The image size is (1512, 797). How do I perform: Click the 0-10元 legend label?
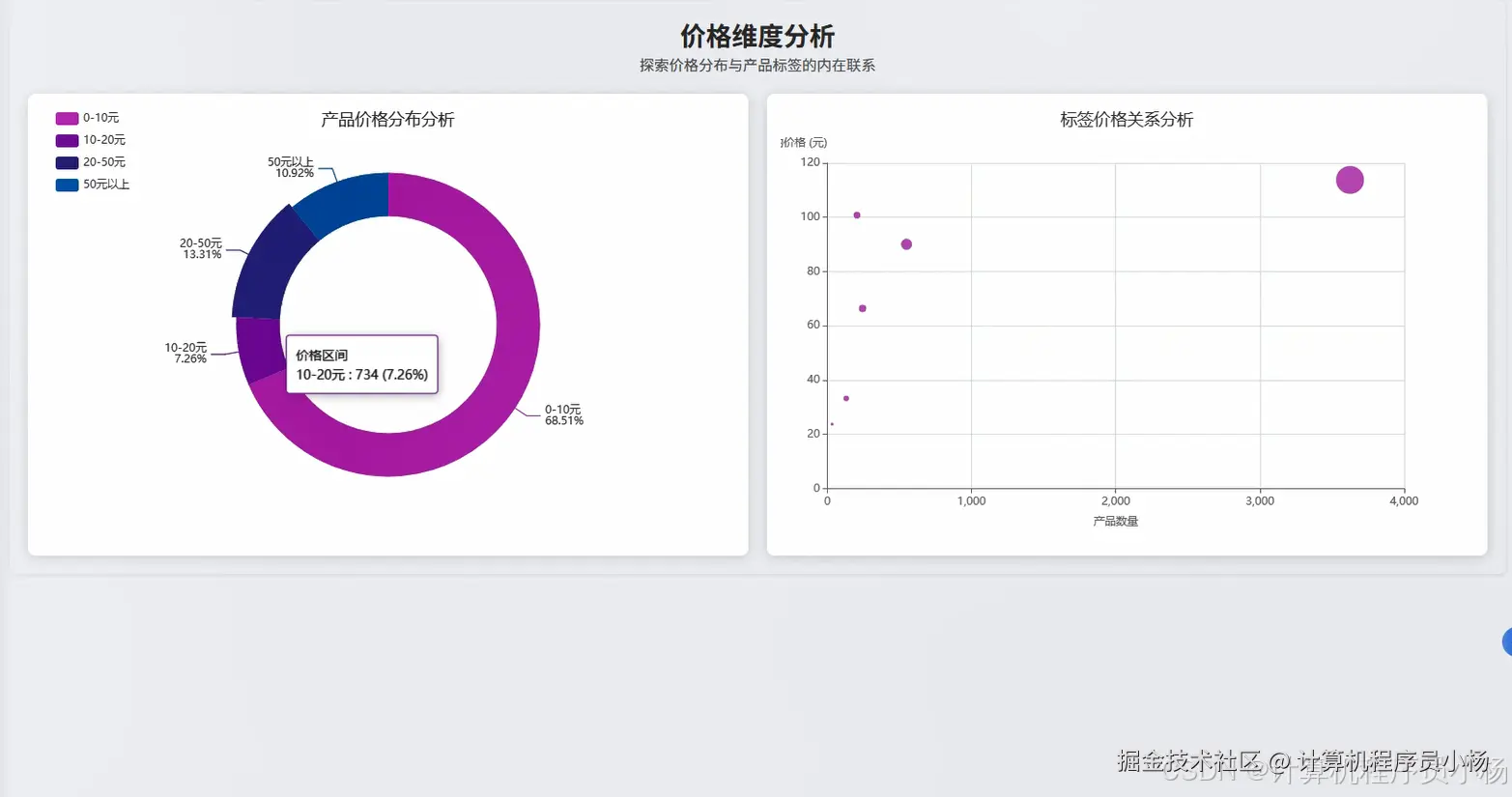click(101, 118)
